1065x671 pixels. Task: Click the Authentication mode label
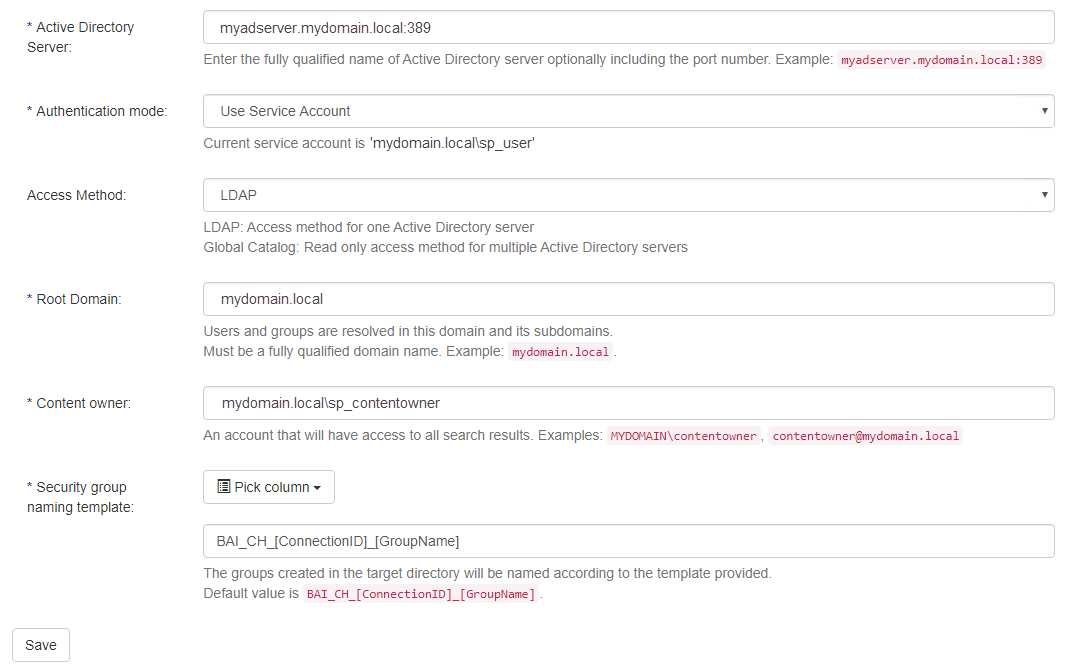pos(97,111)
